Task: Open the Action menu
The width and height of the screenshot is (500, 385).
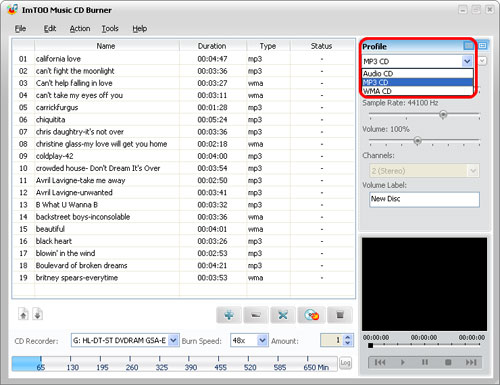Action: [80, 29]
